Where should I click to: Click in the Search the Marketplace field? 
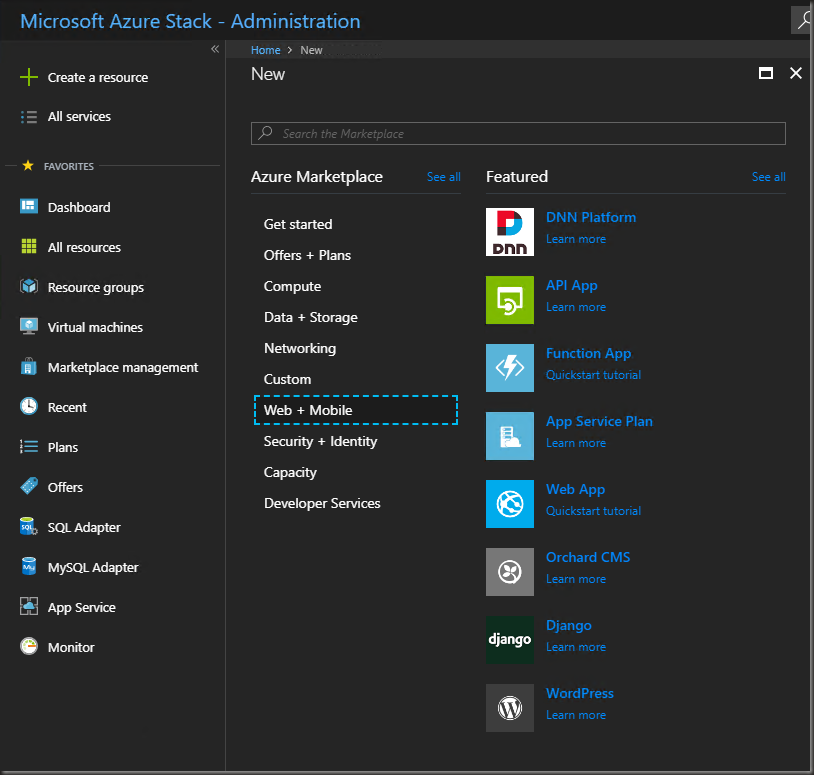[518, 133]
